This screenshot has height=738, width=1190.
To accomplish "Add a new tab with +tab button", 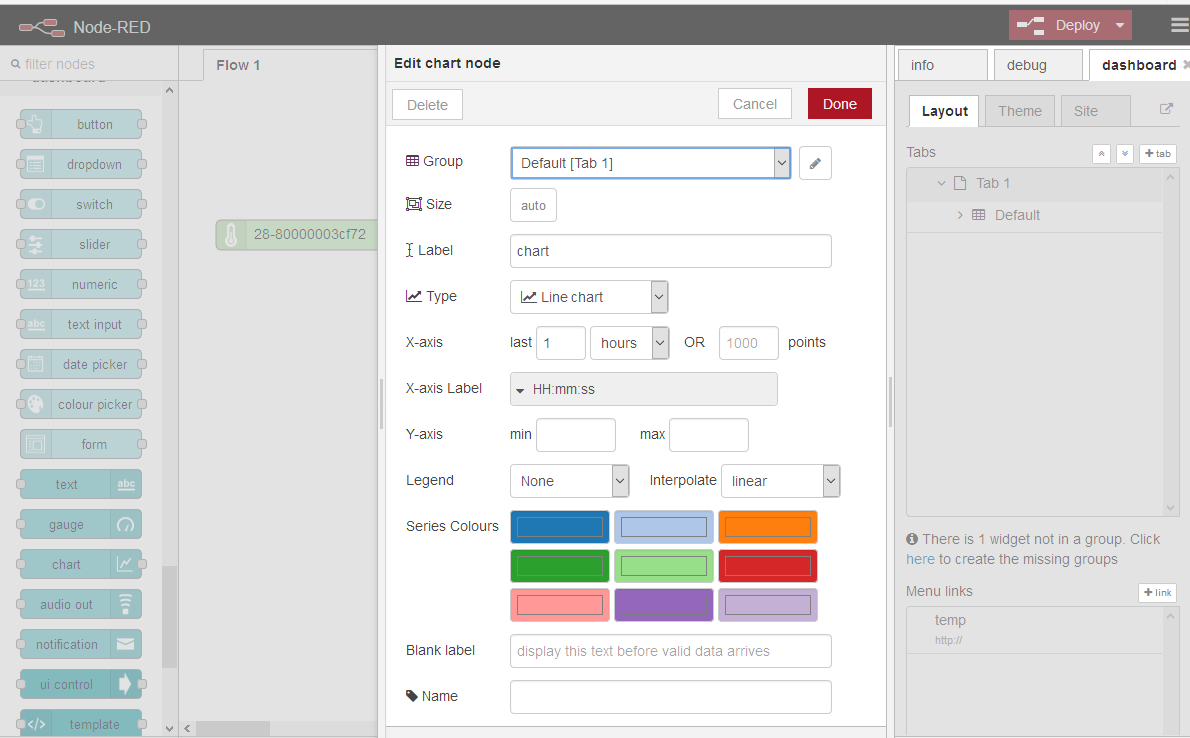I will pyautogui.click(x=1157, y=153).
